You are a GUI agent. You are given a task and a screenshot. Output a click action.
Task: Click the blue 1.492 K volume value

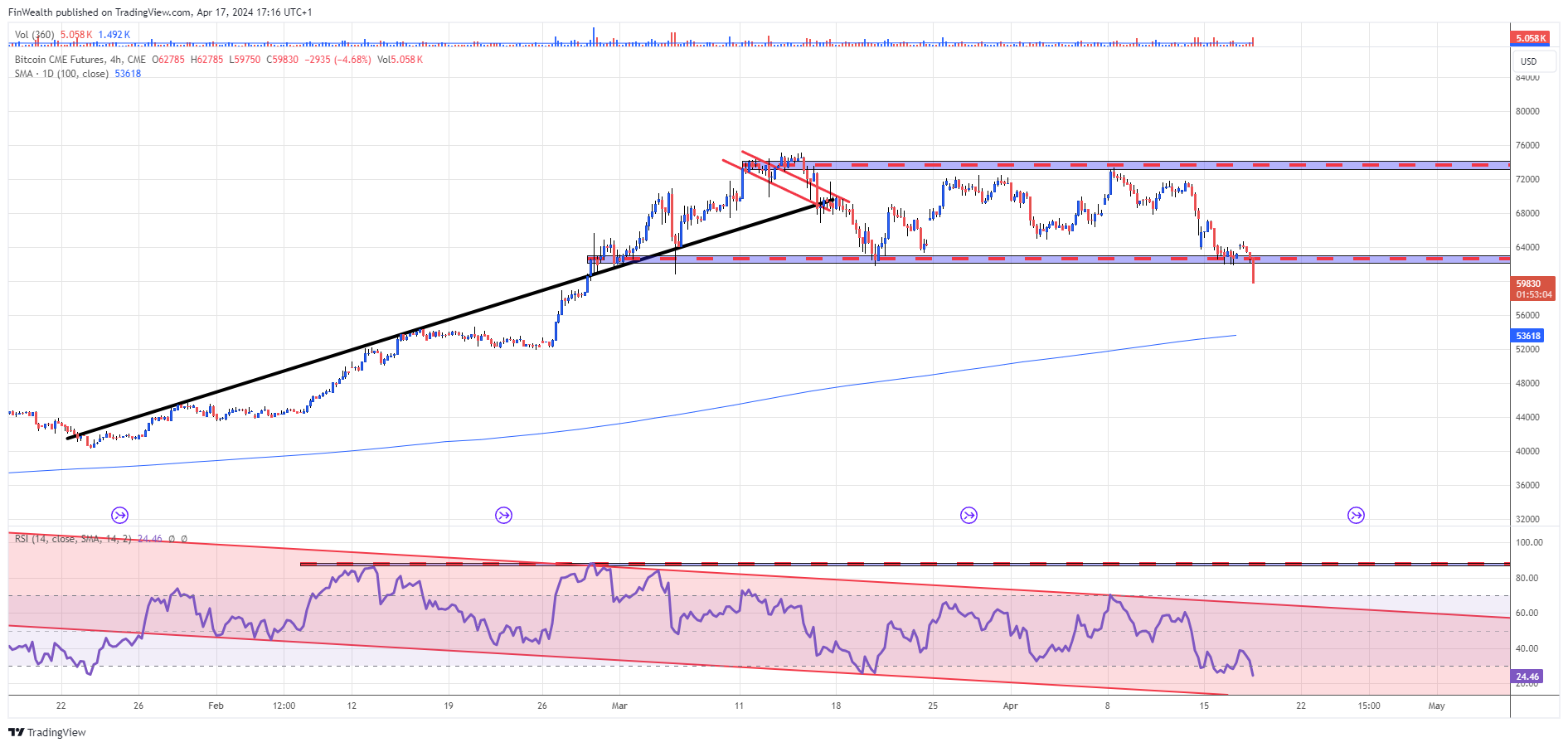114,35
